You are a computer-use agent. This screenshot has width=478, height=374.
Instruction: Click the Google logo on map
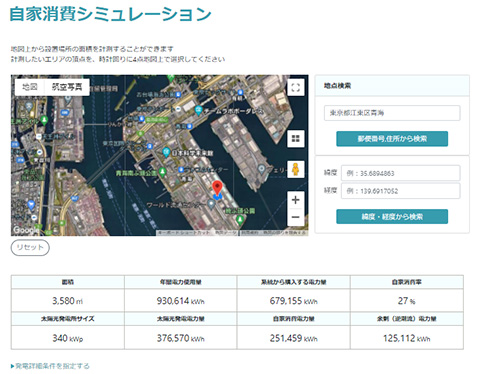pyautogui.click(x=26, y=230)
